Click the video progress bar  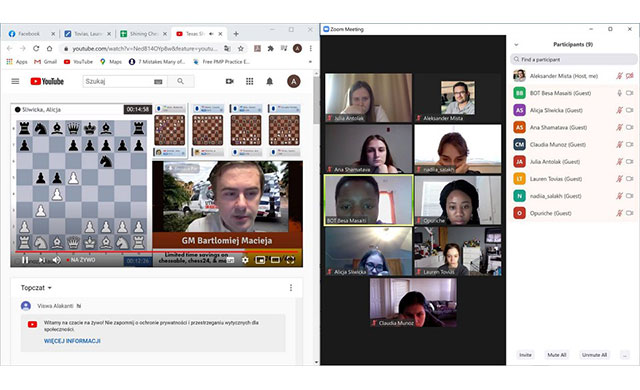tap(157, 251)
